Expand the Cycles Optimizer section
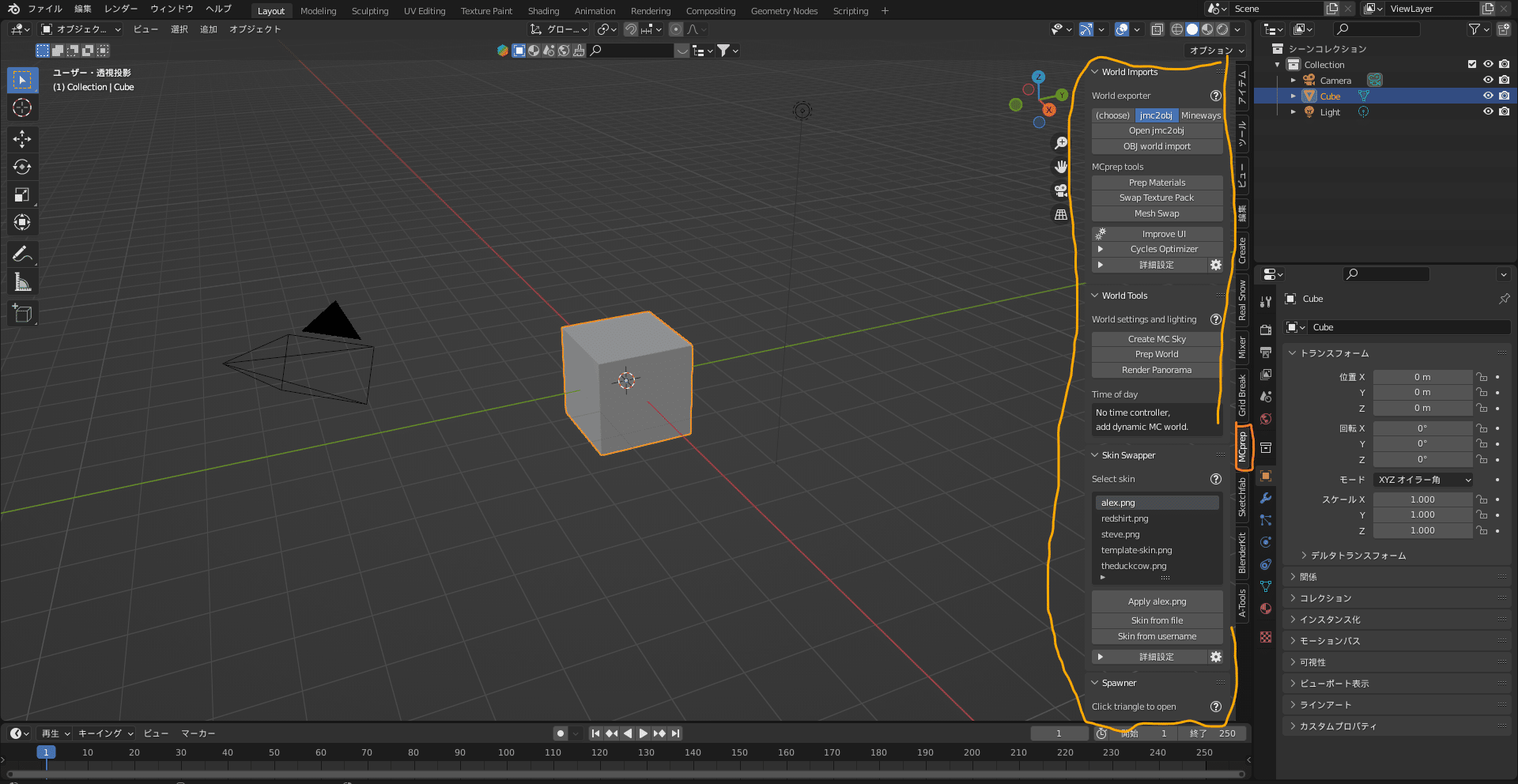Image resolution: width=1518 pixels, height=784 pixels. pos(1100,249)
